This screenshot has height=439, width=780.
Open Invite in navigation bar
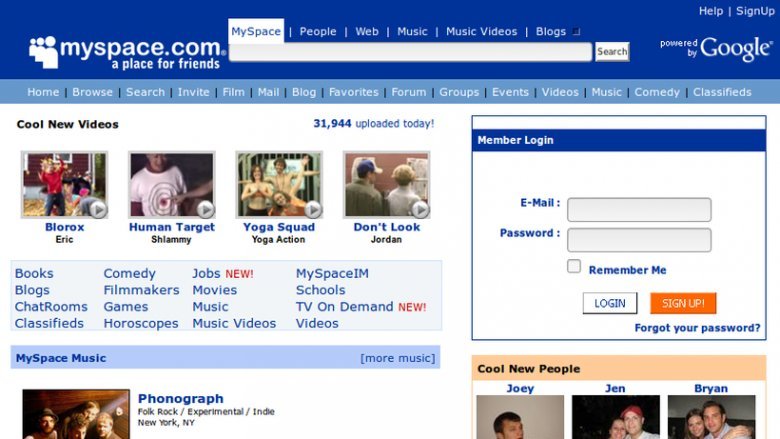coord(194,92)
